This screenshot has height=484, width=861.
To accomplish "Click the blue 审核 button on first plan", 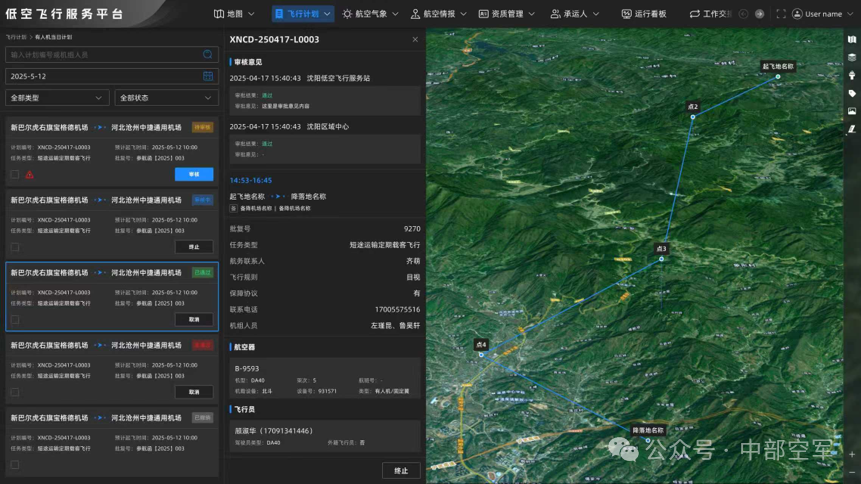I will [194, 174].
